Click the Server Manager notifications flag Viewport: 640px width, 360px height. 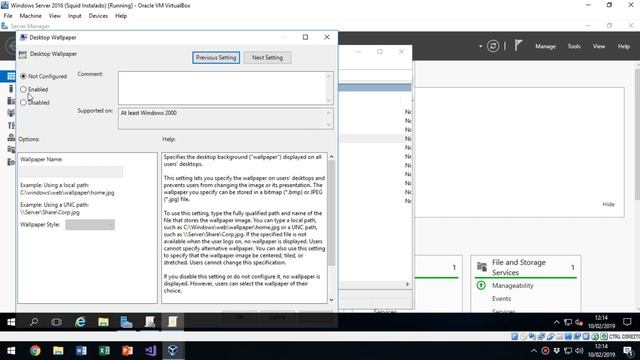pyautogui.click(x=518, y=45)
